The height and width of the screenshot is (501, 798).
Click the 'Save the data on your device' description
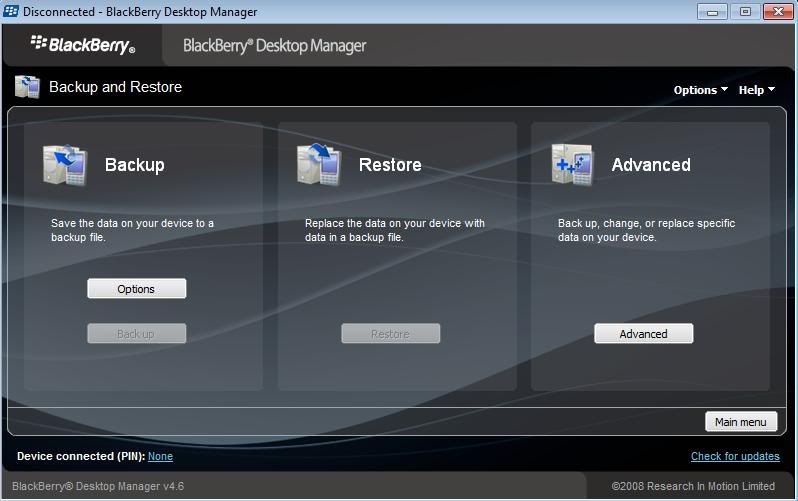coord(132,230)
